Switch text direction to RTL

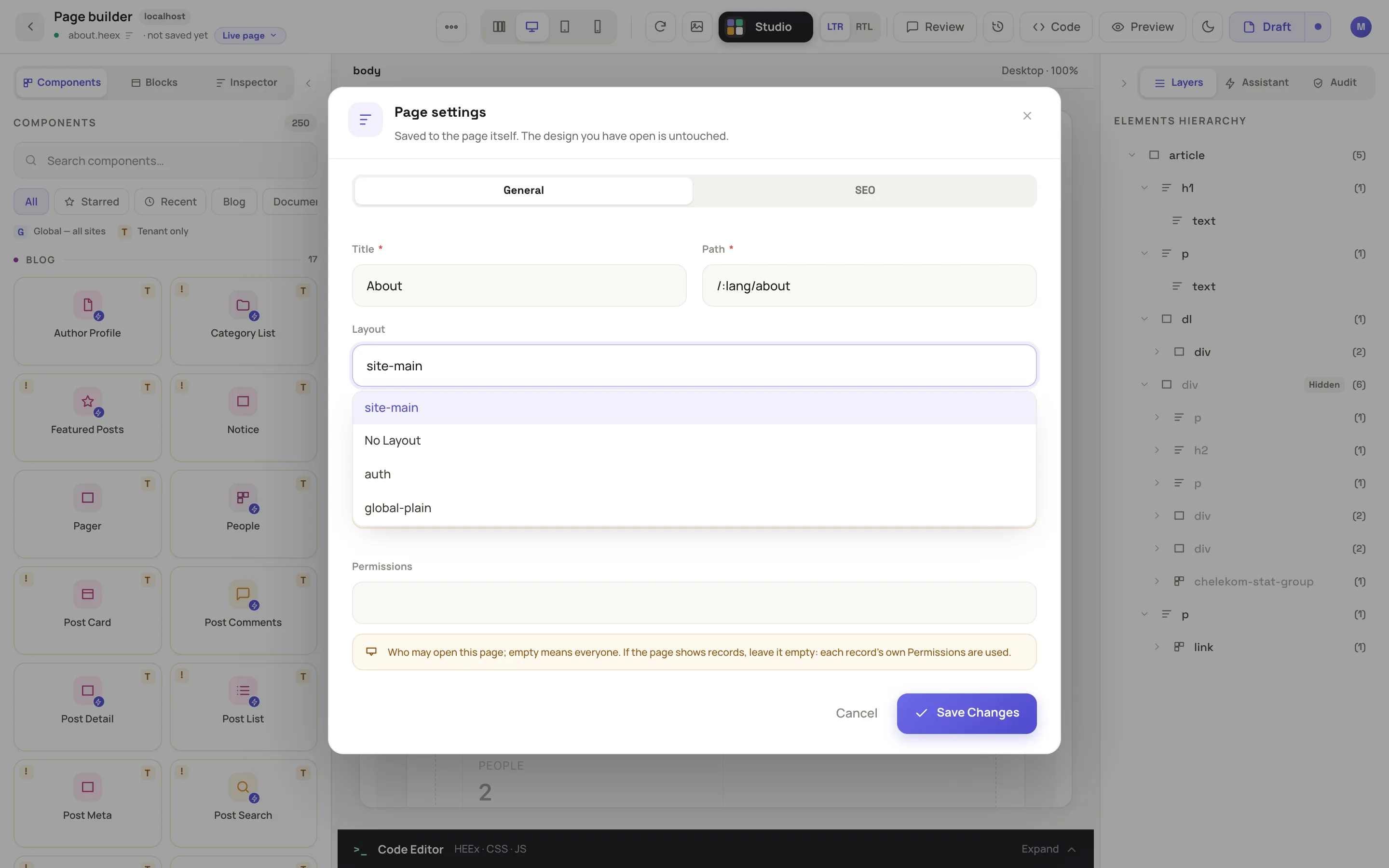click(864, 27)
